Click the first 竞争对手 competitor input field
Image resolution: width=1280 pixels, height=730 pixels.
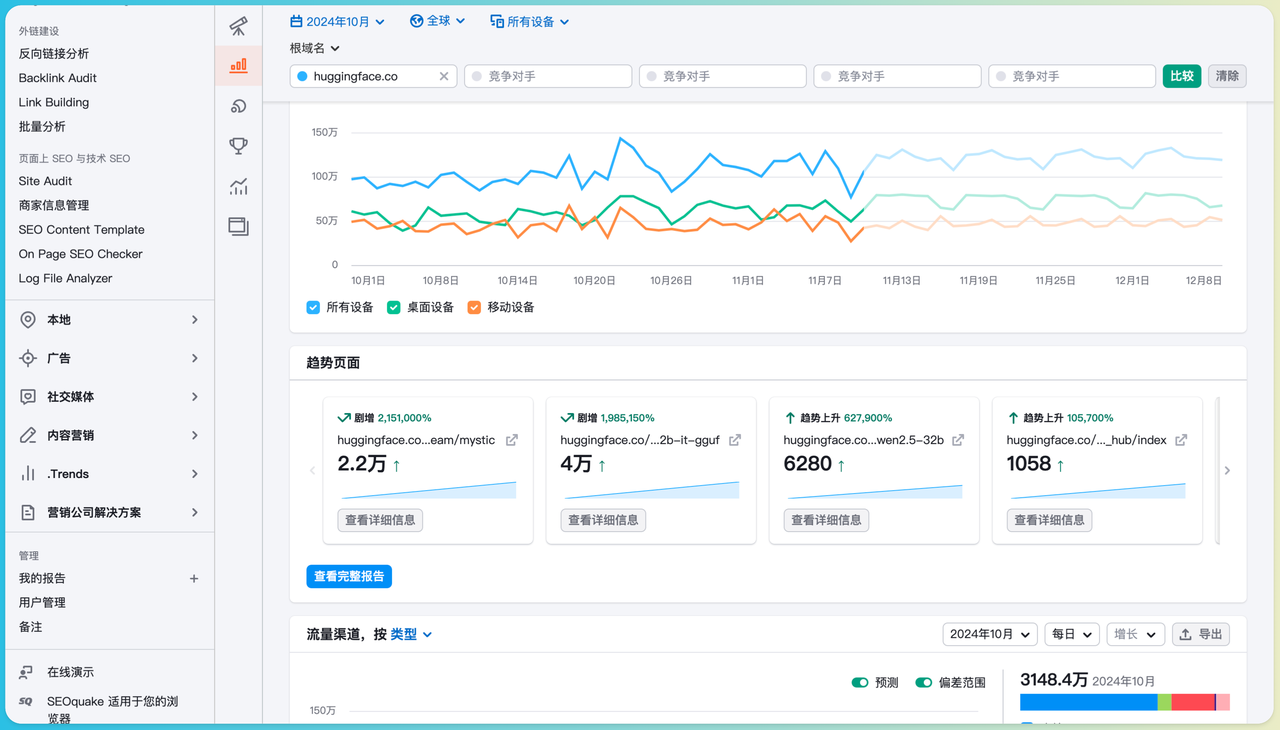click(x=548, y=76)
